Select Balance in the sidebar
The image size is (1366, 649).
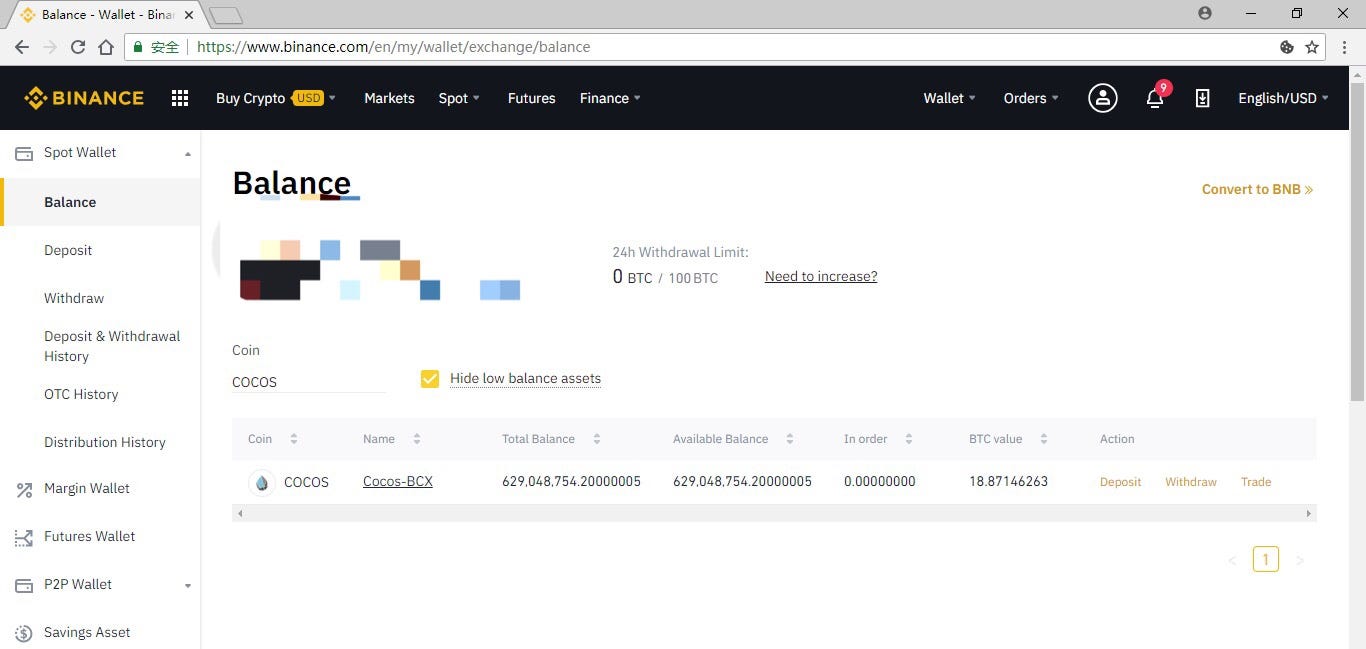[100, 202]
